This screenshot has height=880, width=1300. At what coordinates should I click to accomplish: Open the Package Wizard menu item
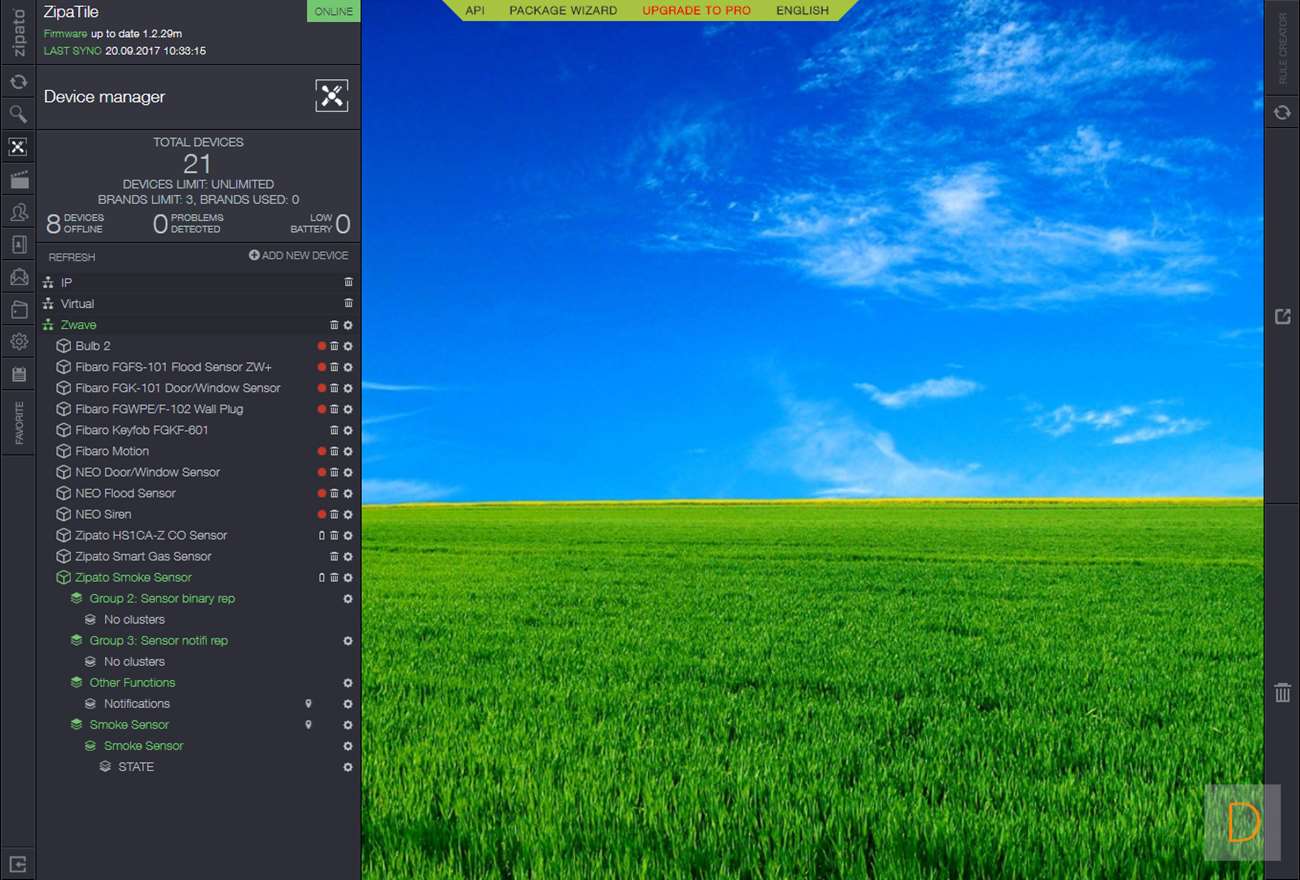pyautogui.click(x=563, y=11)
